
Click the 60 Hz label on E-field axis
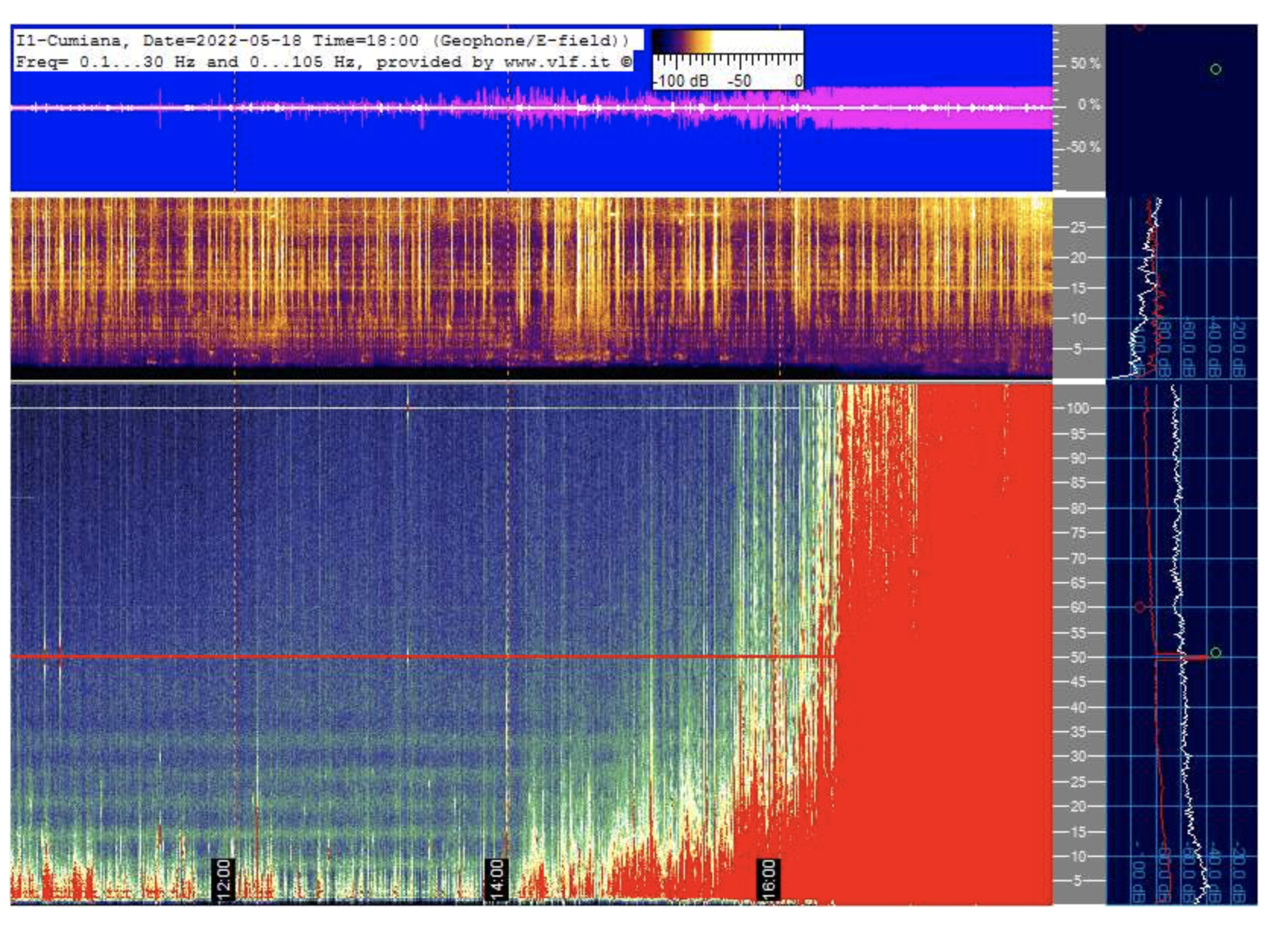1078,607
